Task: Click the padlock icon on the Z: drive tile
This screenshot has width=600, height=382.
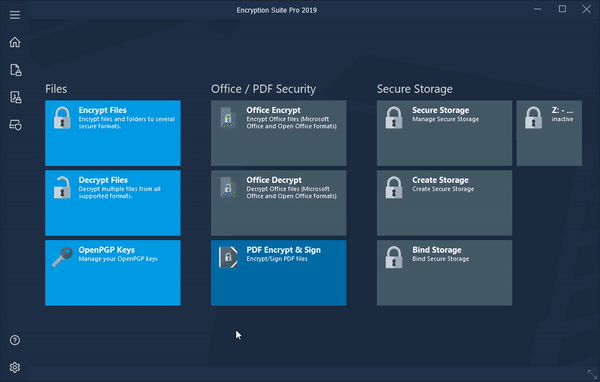Action: (x=533, y=118)
